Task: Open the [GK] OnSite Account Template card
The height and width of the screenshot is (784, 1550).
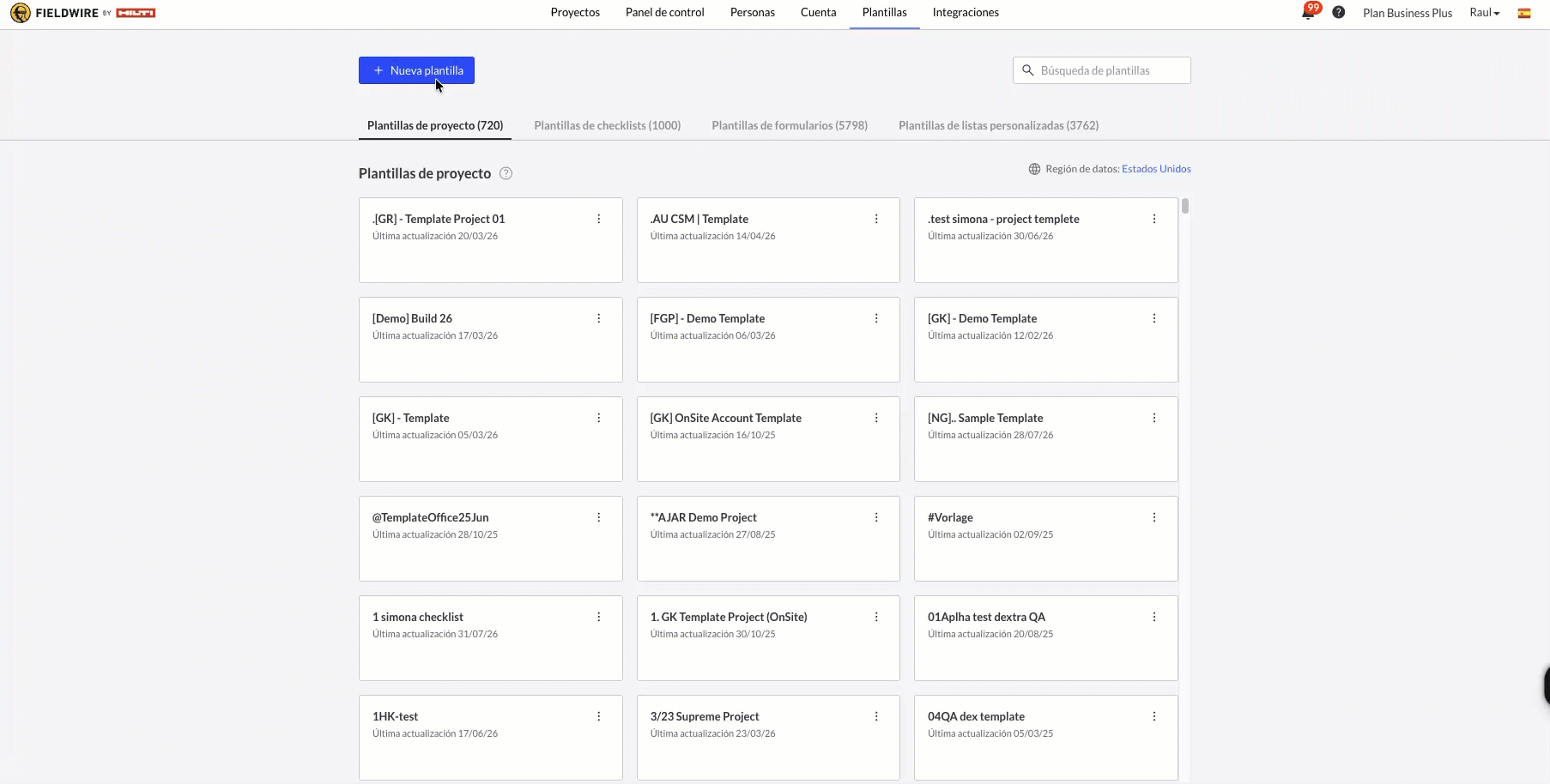Action: [768, 439]
